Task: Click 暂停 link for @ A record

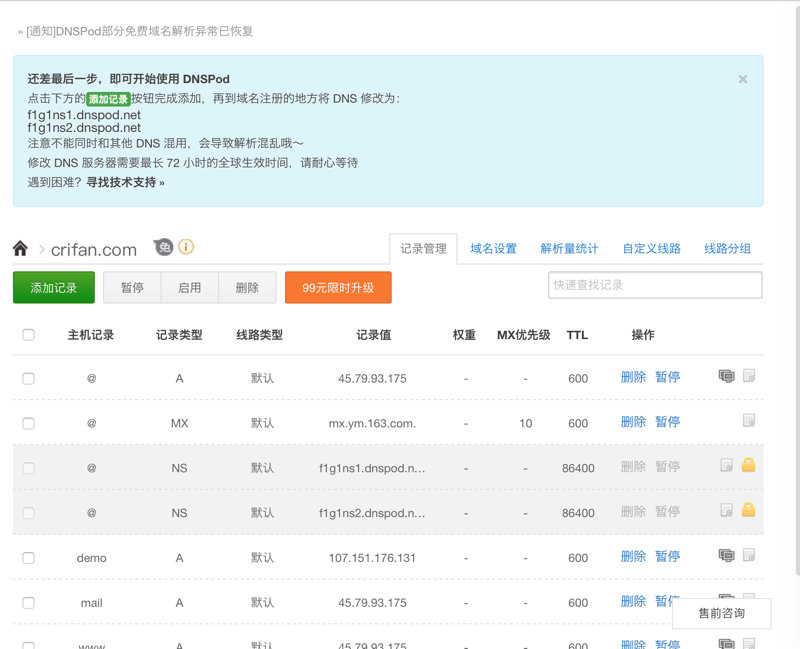Action: (x=667, y=377)
